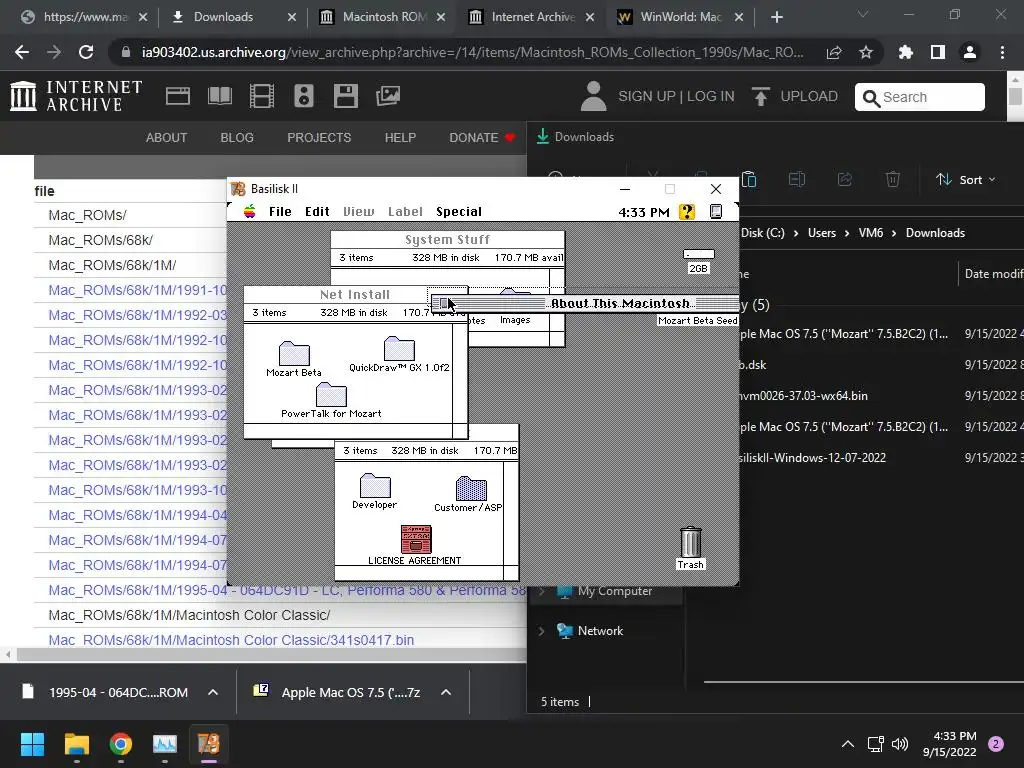Open the BLOG link
The width and height of the screenshot is (1024, 768).
pyautogui.click(x=237, y=138)
